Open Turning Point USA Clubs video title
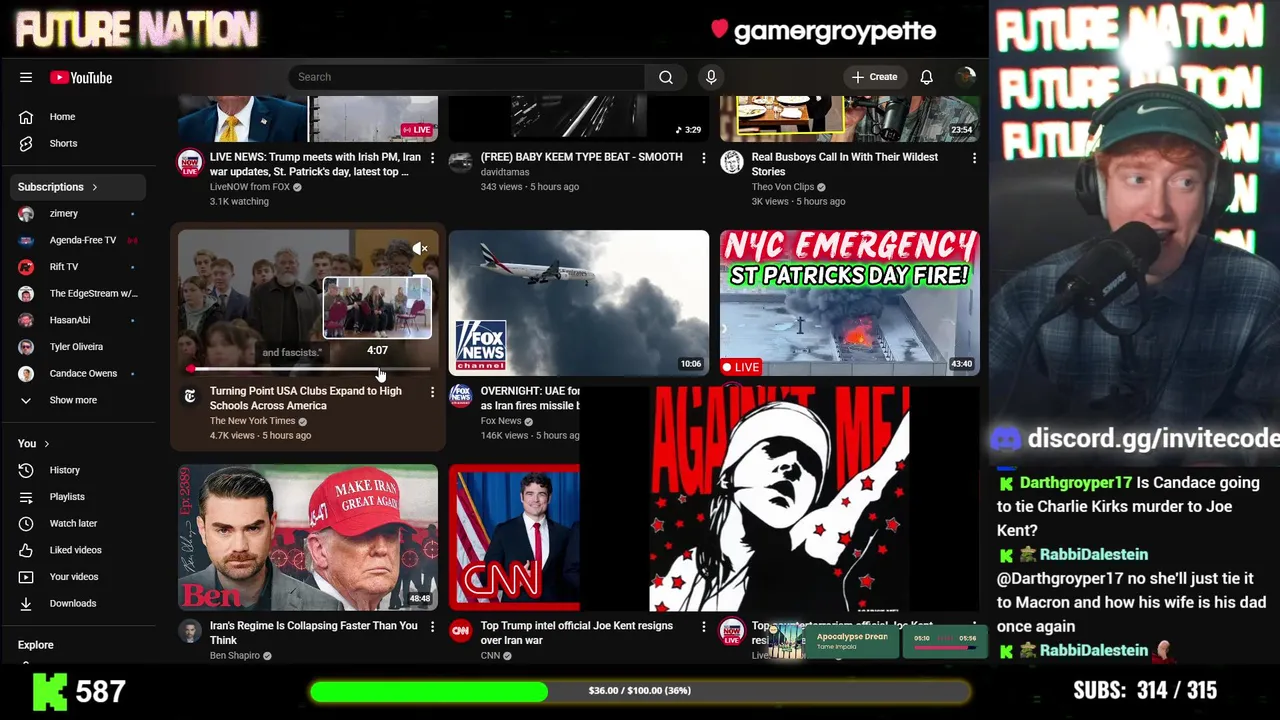1280x720 pixels. 305,398
